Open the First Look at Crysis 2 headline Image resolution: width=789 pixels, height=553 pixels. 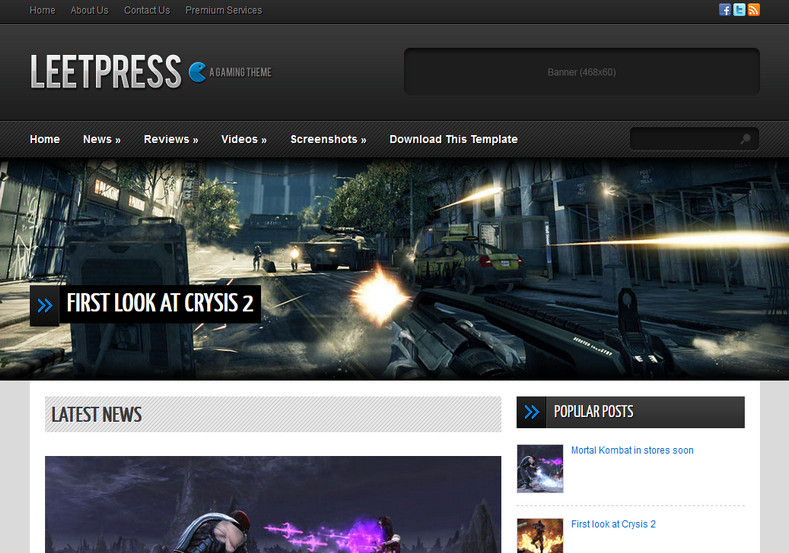pyautogui.click(x=160, y=303)
